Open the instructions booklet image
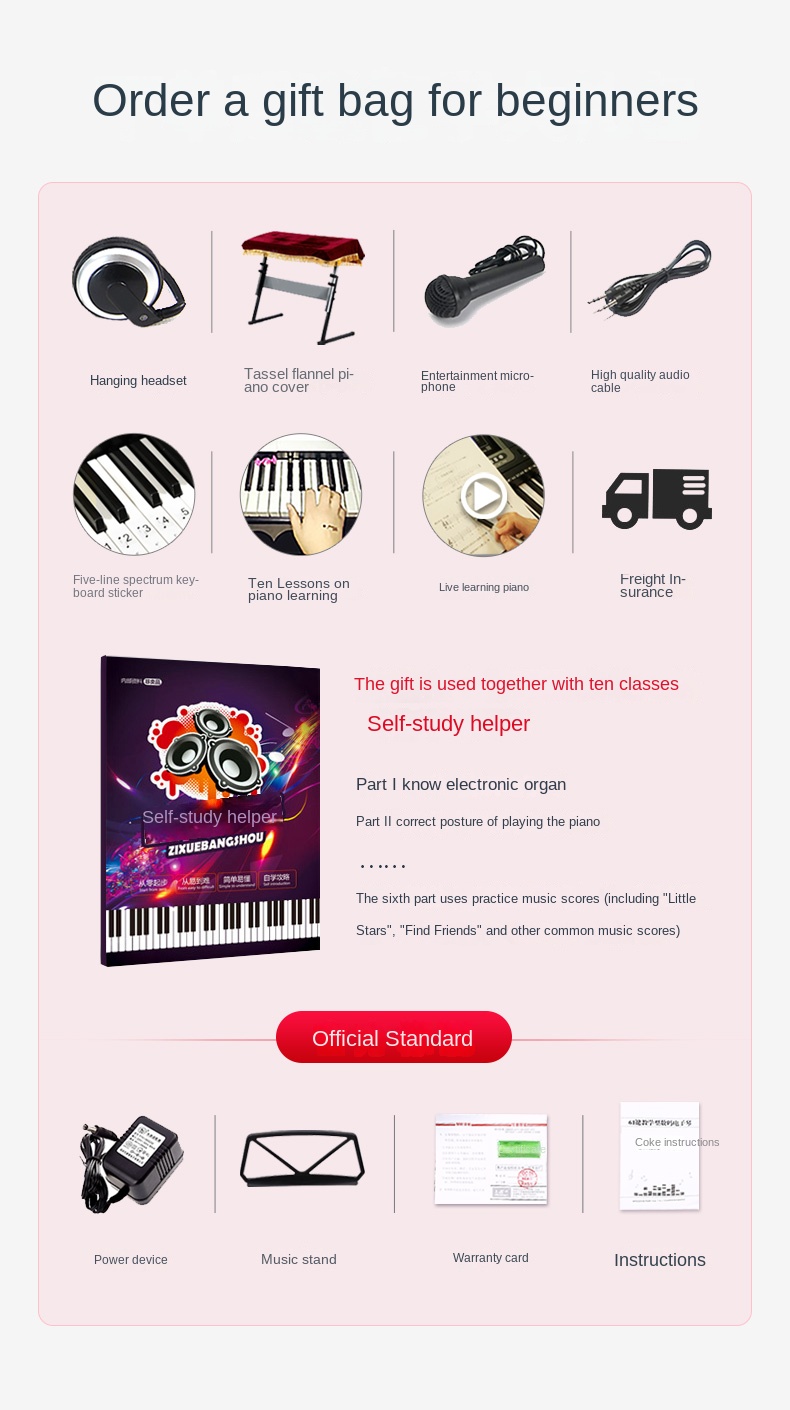Viewport: 790px width, 1410px height. click(x=660, y=1156)
